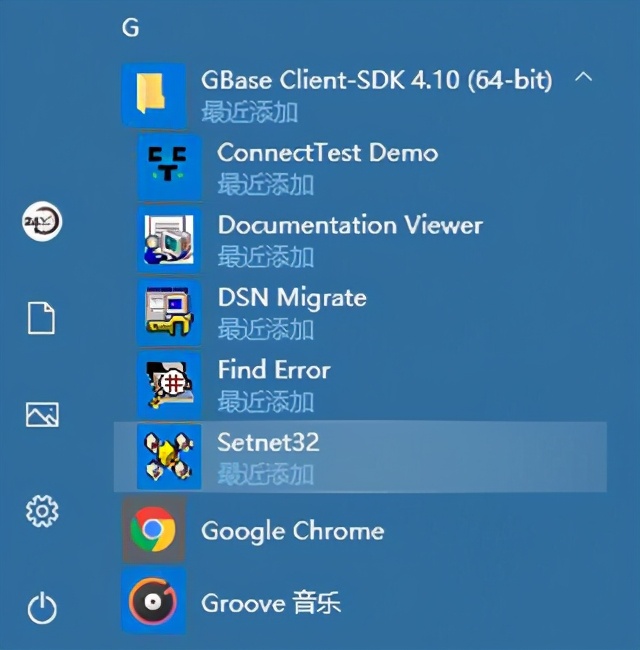Click the Find Error label
The height and width of the screenshot is (650, 640).
coord(274,369)
